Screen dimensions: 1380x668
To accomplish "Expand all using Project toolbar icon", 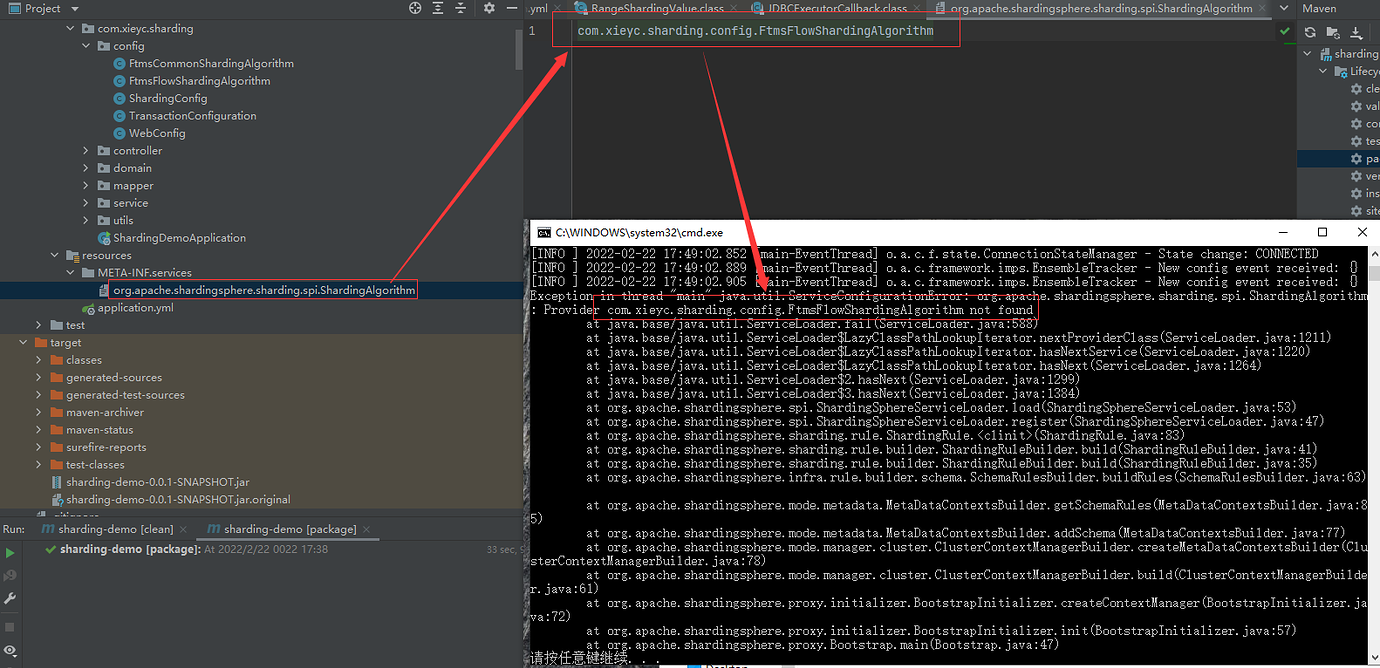I will [437, 8].
